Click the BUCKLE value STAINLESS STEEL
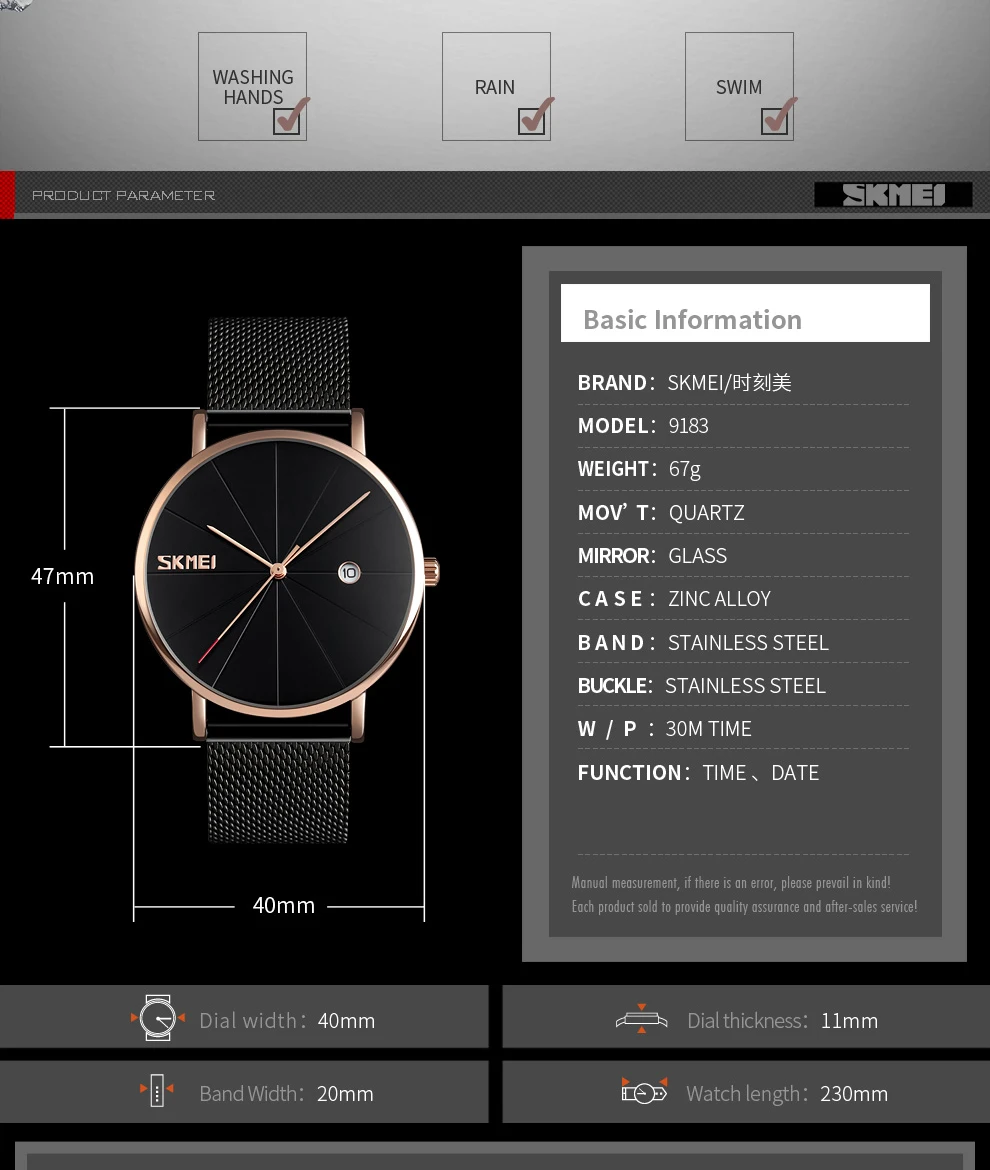This screenshot has width=990, height=1170. point(745,686)
